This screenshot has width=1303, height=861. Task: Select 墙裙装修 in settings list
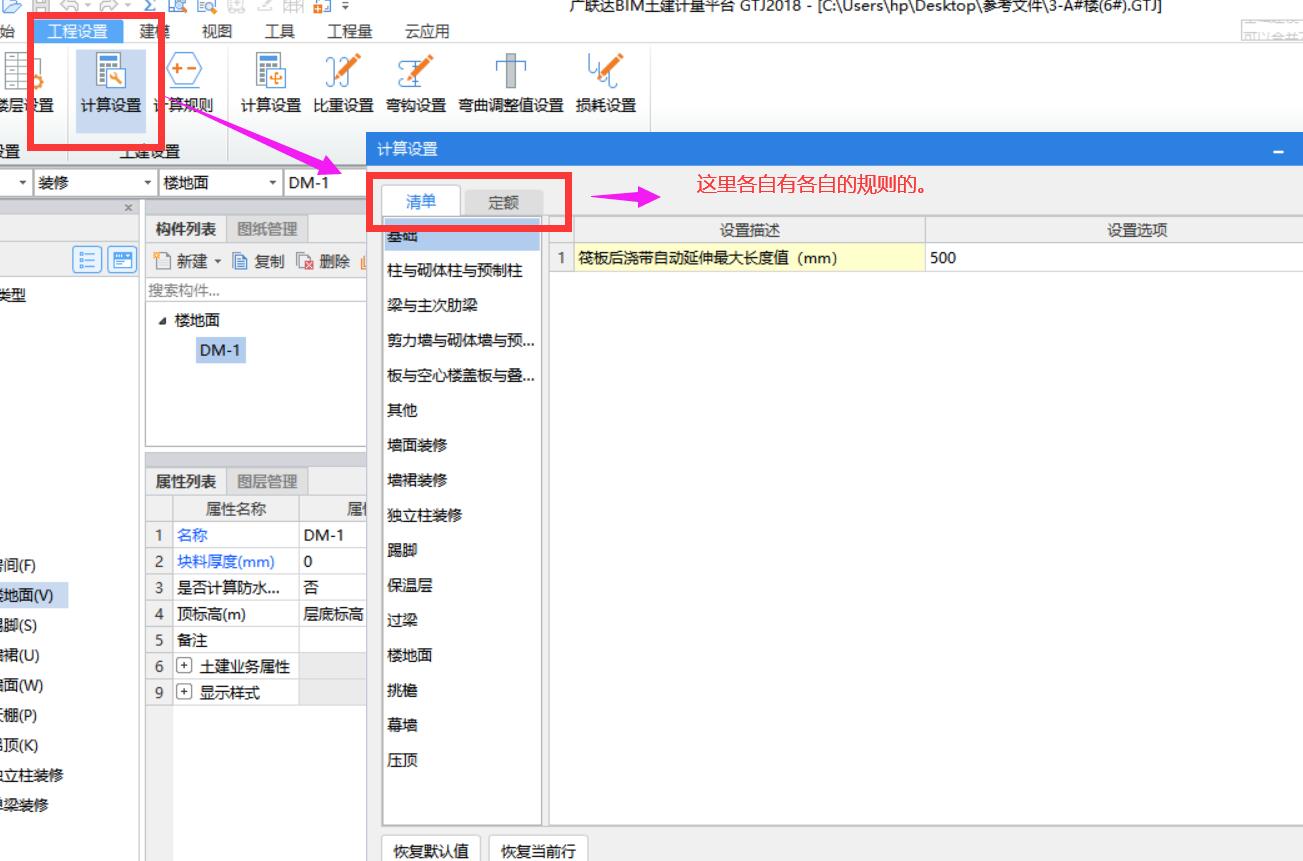[x=461, y=480]
